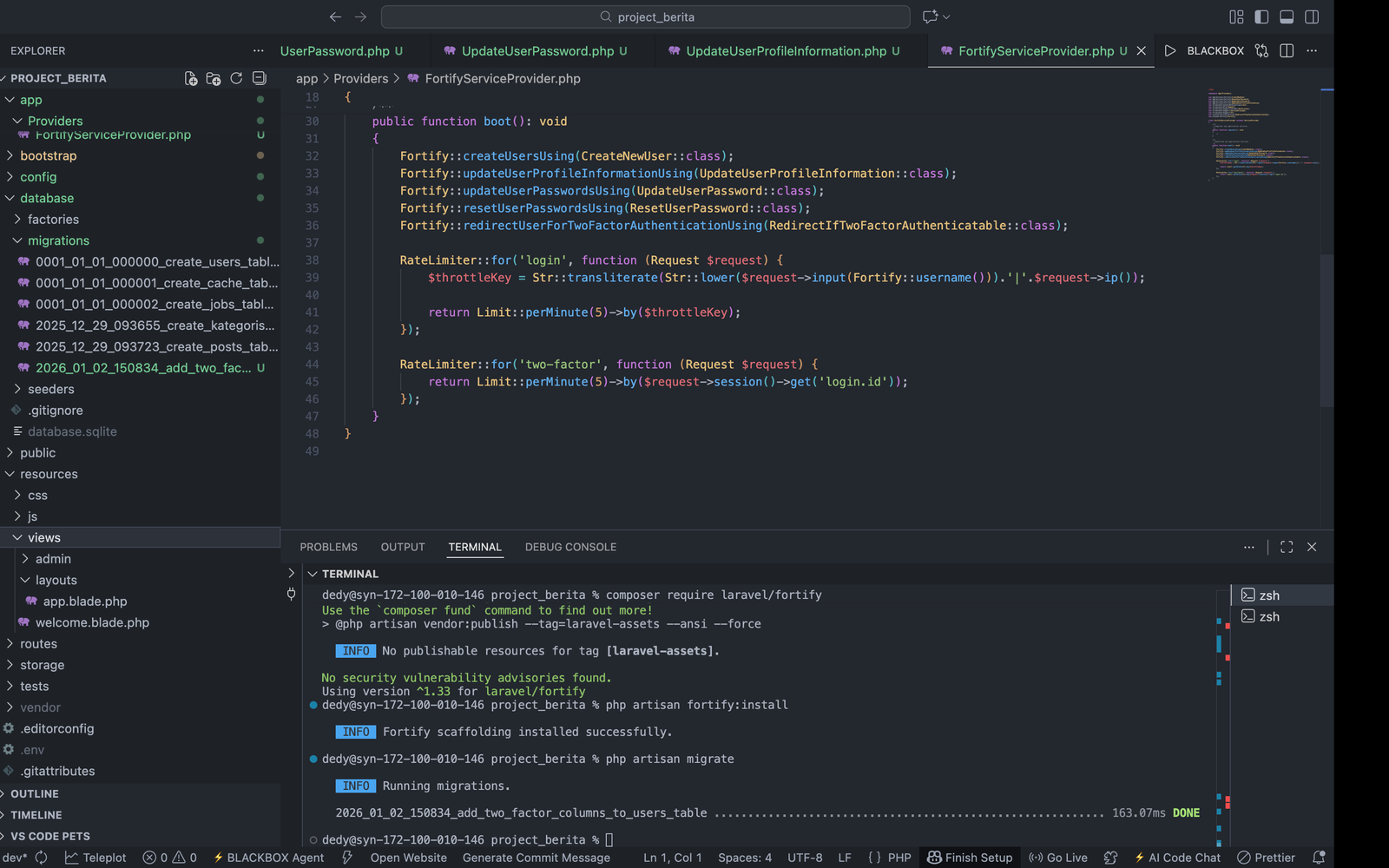Open the PROBLEMS panel tab
The image size is (1389, 868).
328,547
